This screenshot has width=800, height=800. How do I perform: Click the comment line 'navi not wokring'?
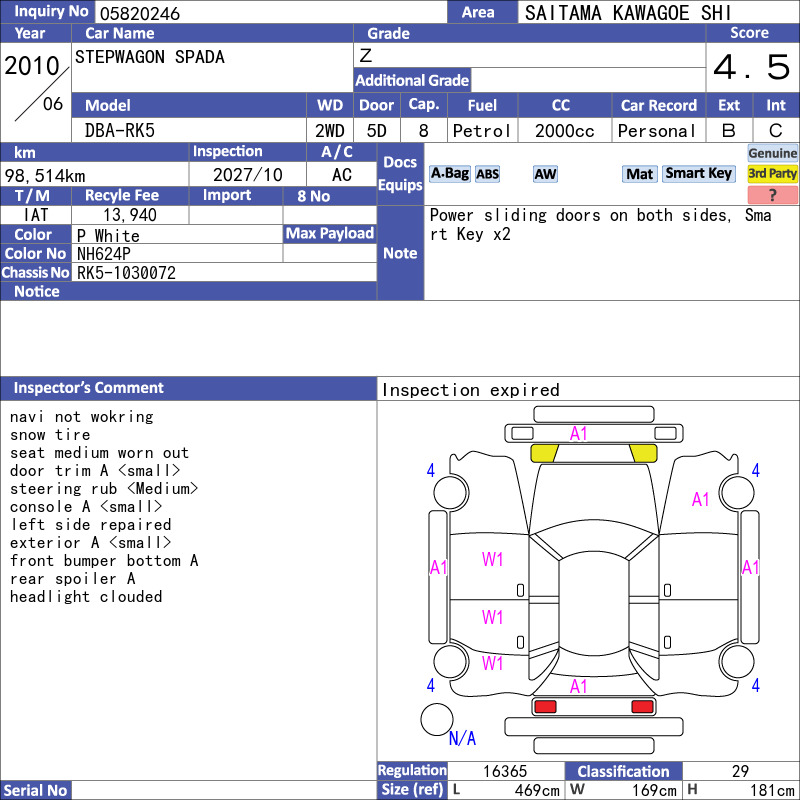click(x=82, y=417)
